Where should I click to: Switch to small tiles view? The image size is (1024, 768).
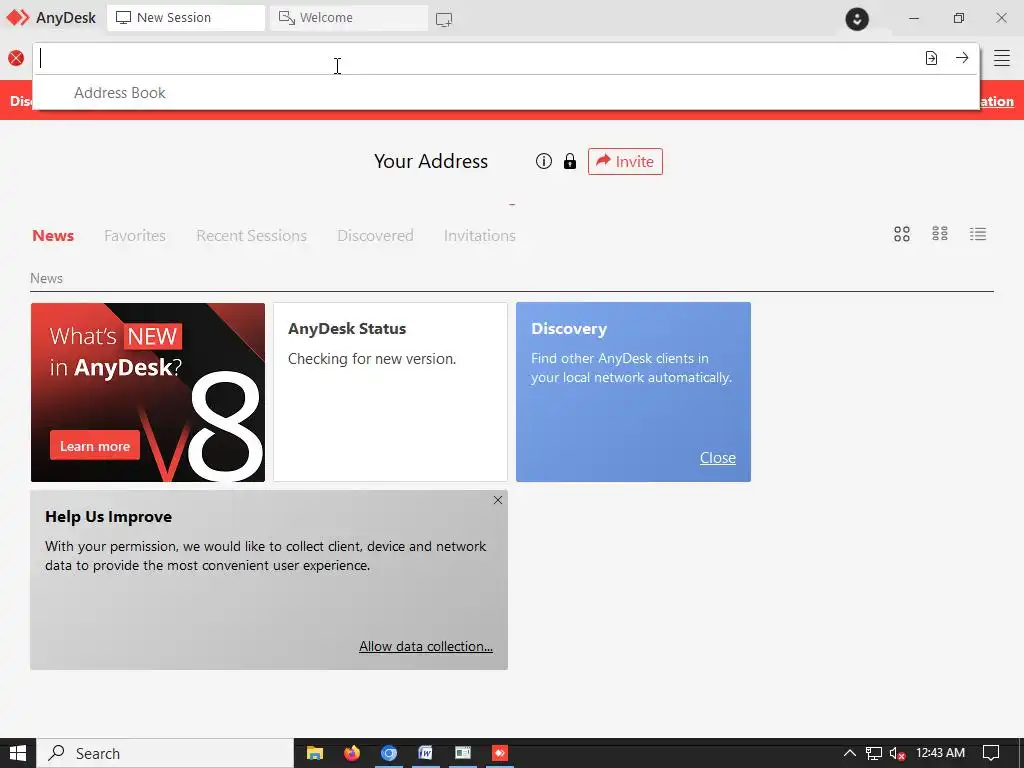[x=940, y=234]
